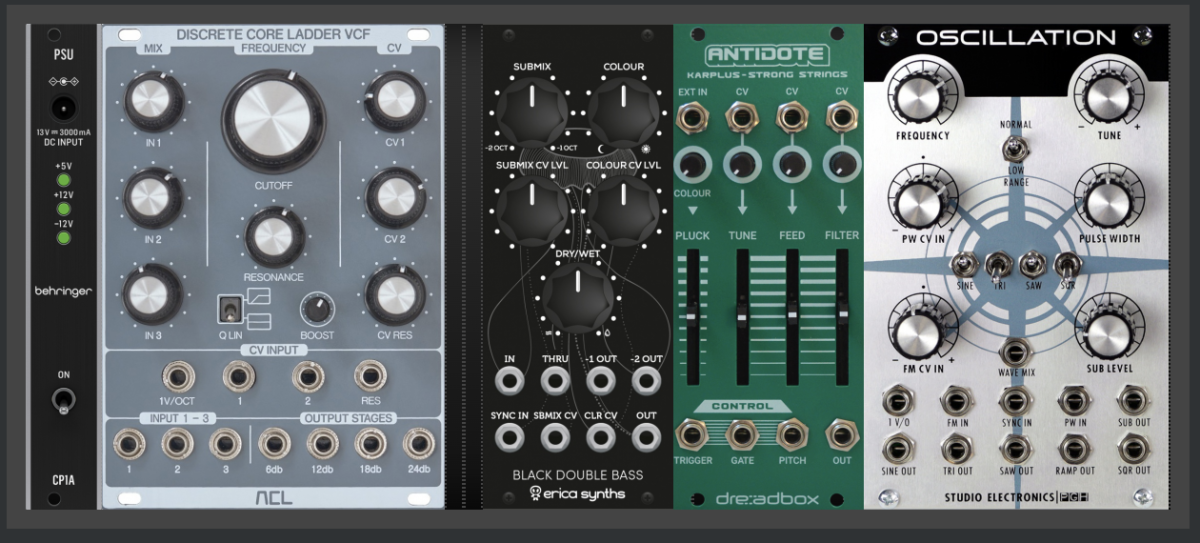Click the SUB OUT jack
The height and width of the screenshot is (543, 1200).
click(1133, 401)
